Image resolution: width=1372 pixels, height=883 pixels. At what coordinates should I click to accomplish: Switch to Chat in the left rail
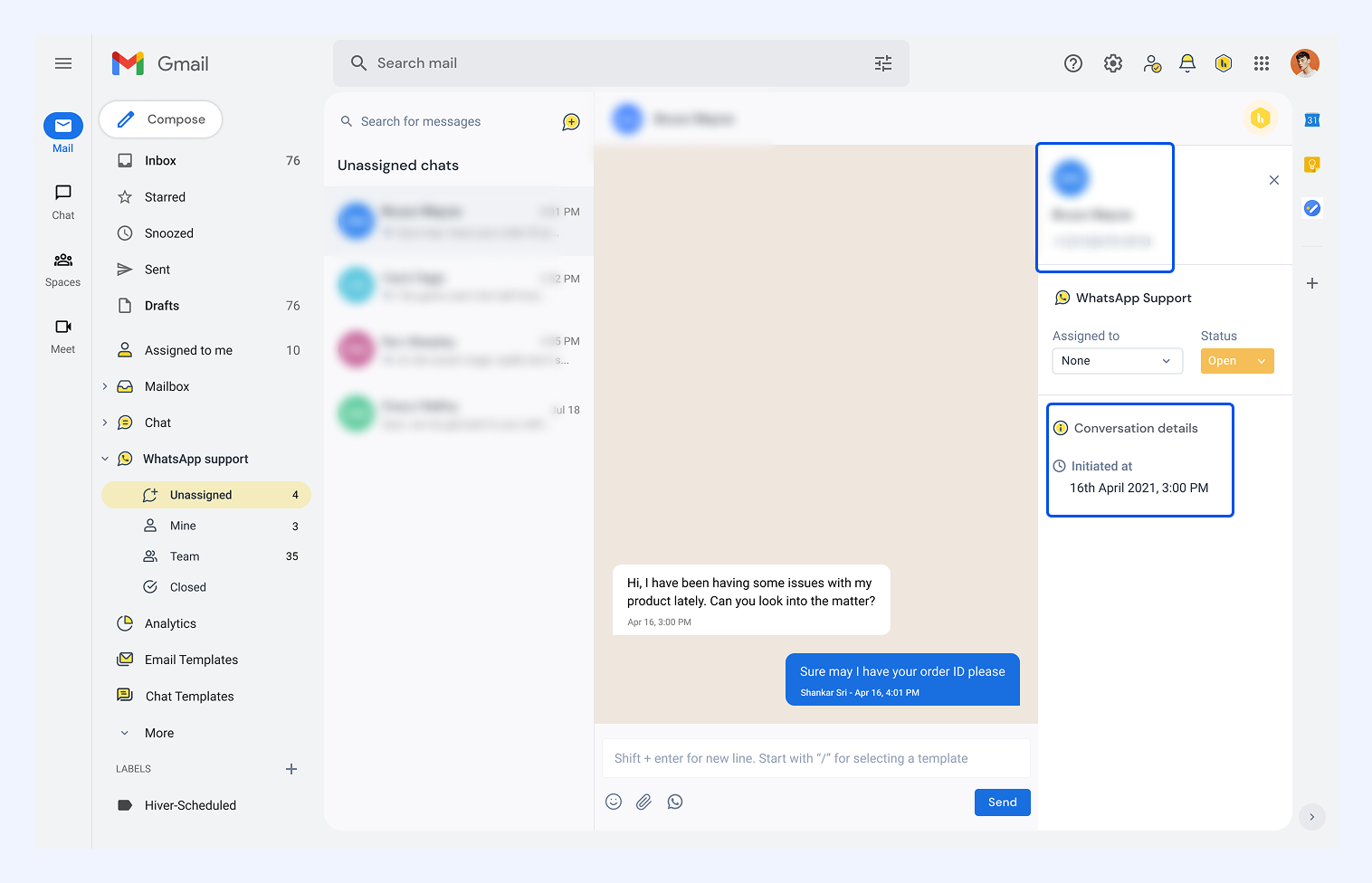63,202
